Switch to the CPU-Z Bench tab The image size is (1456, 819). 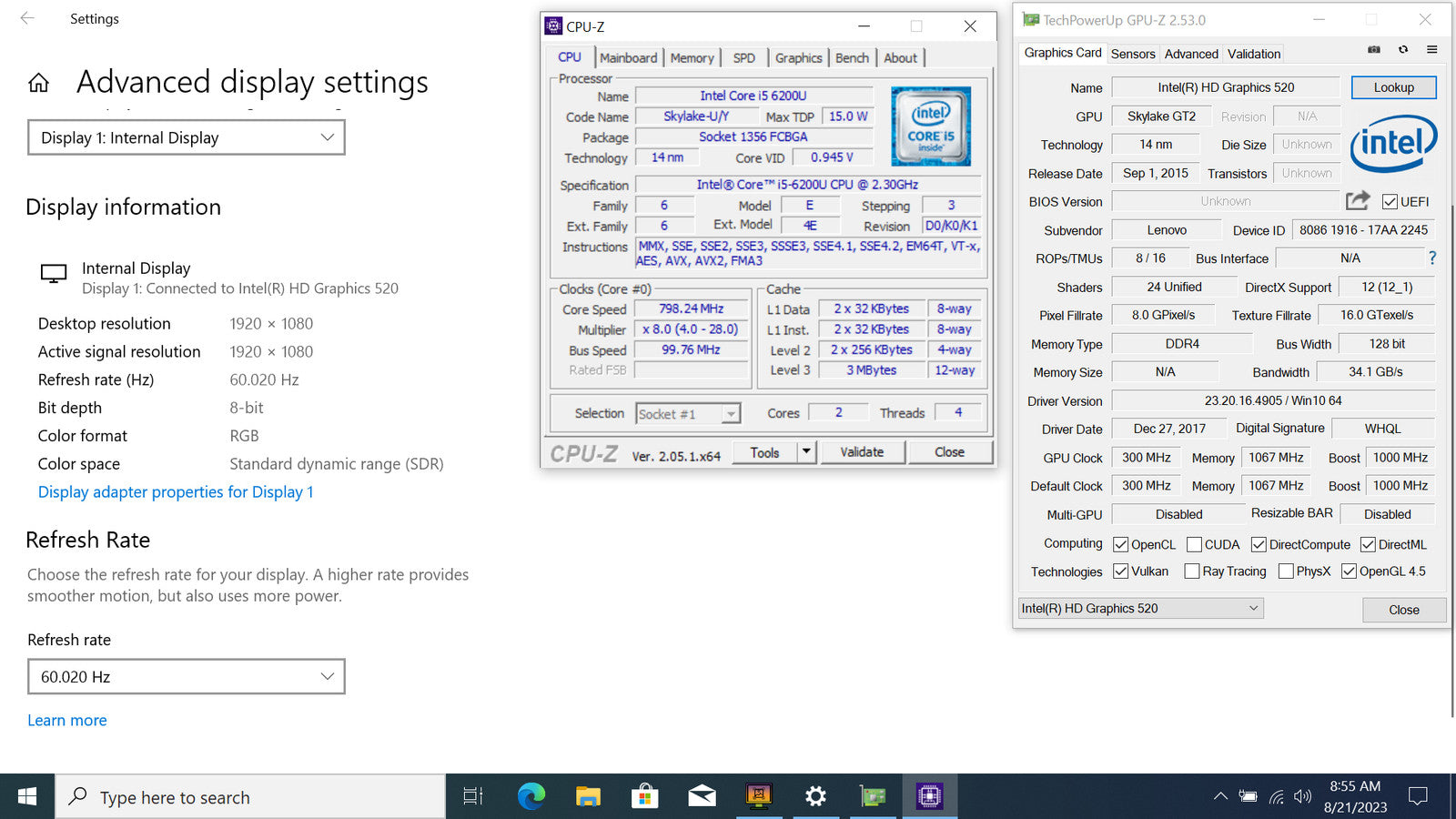click(x=852, y=57)
